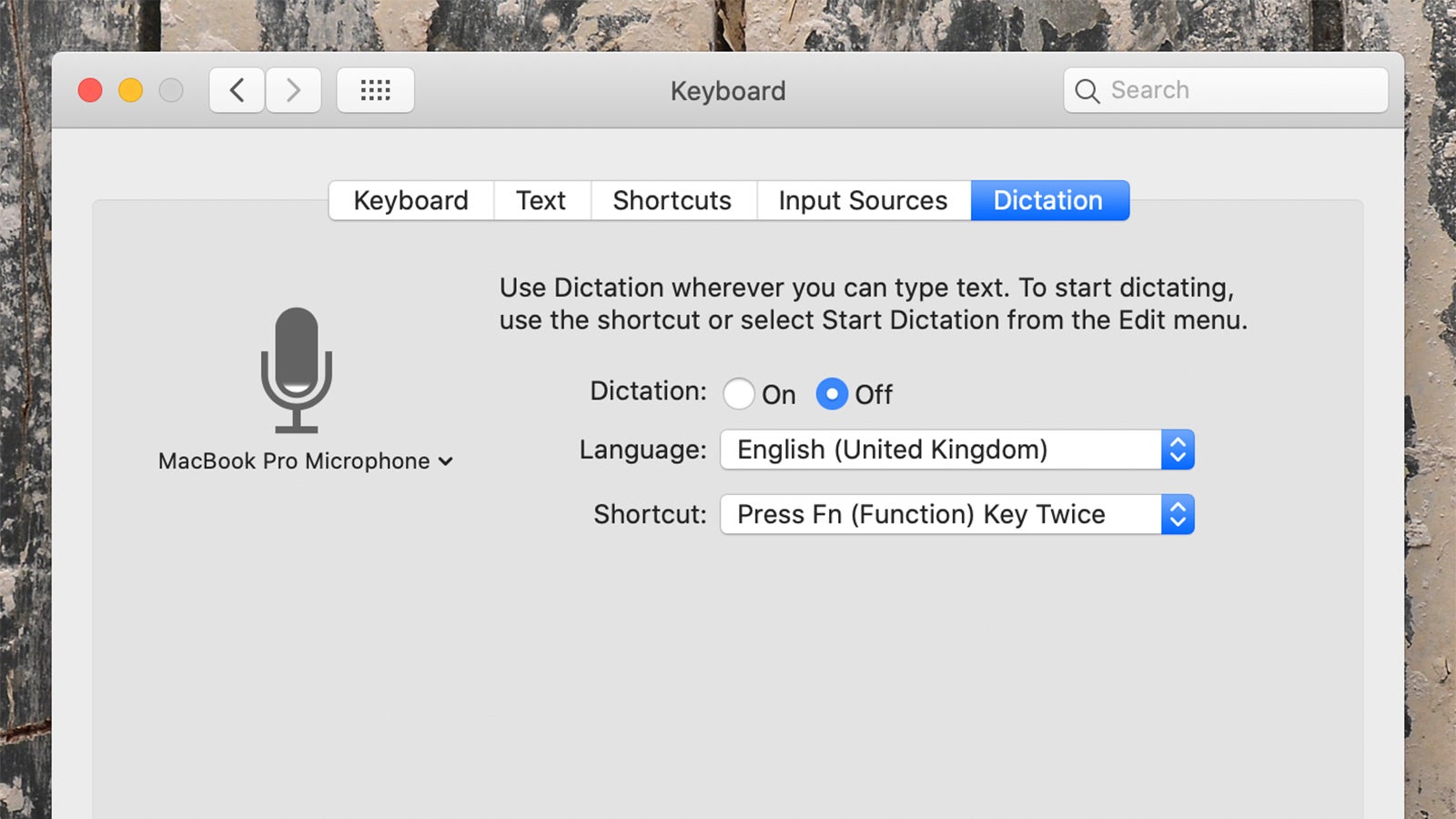This screenshot has width=1456, height=819.
Task: Expand the MacBook Pro Microphone source selector
Action: click(445, 461)
